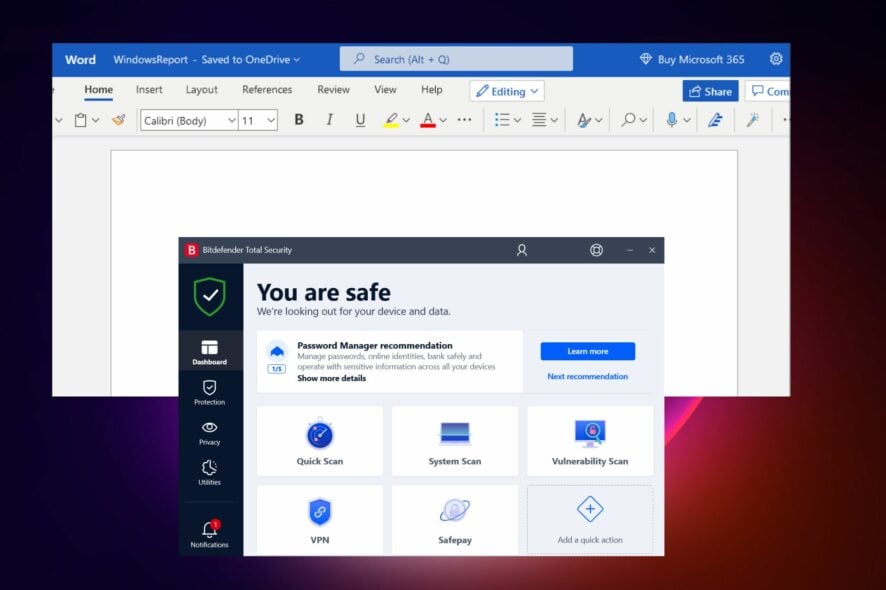Switch to the View tab in Word
Screen dimensions: 886x590
coord(385,89)
